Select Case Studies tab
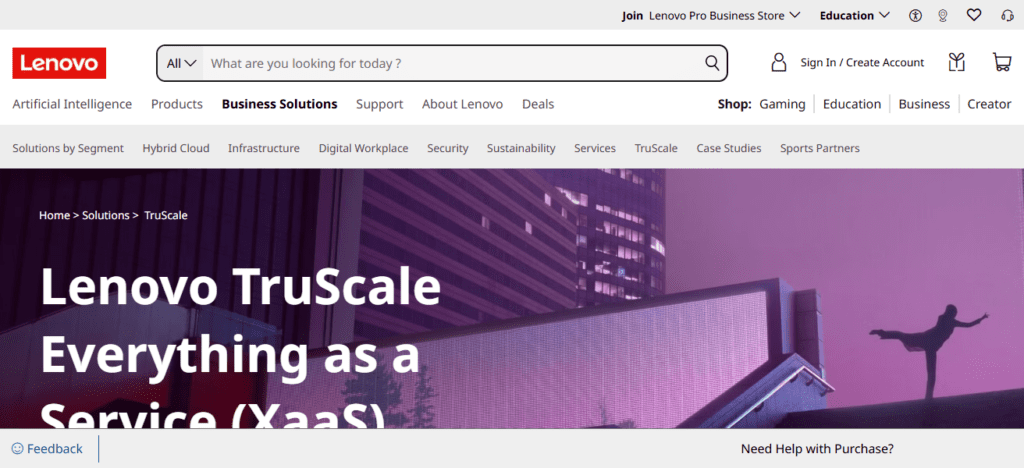The height and width of the screenshot is (468, 1024). [x=729, y=148]
